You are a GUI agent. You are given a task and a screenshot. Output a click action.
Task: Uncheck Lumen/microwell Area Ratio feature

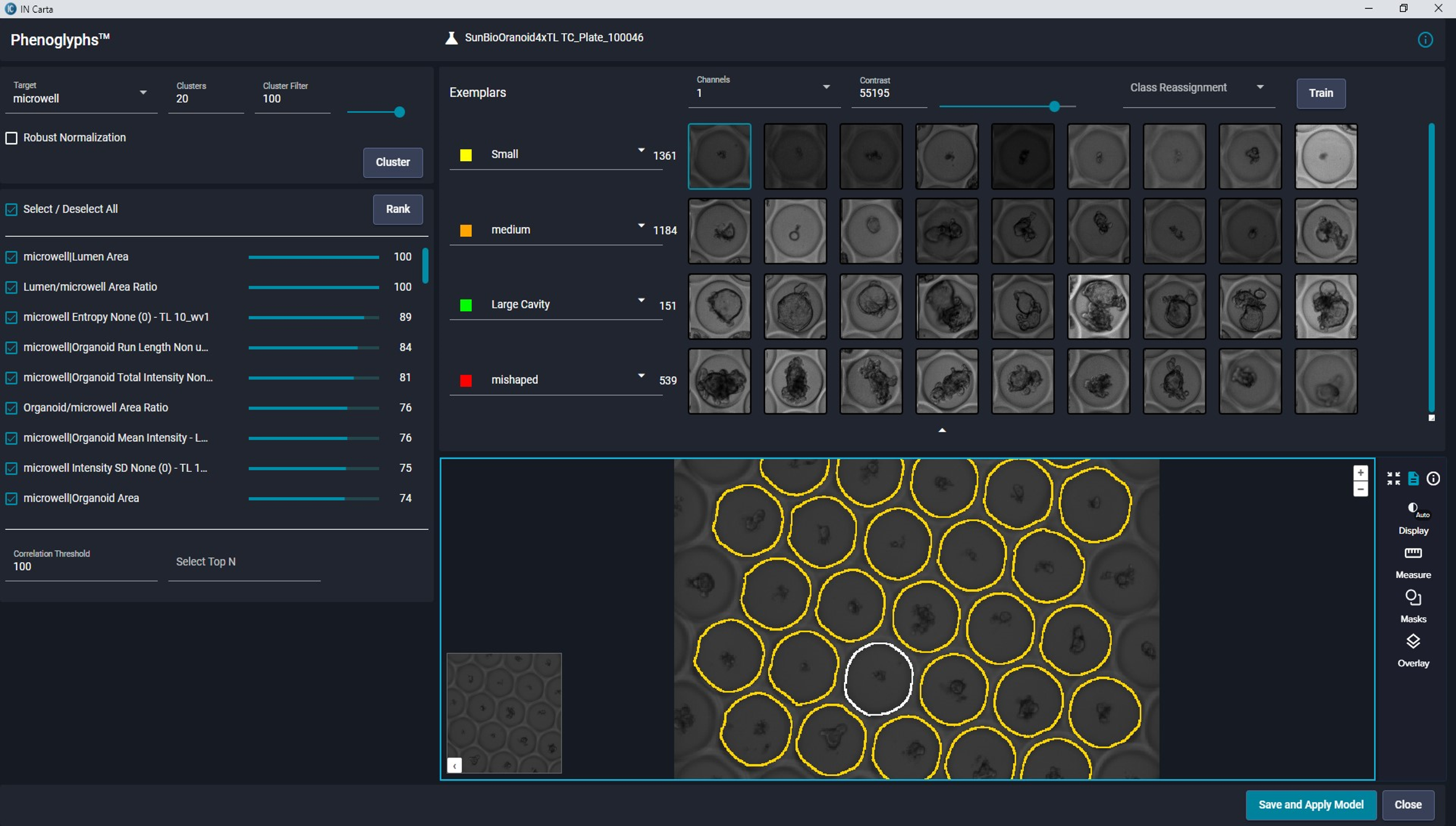pos(12,287)
